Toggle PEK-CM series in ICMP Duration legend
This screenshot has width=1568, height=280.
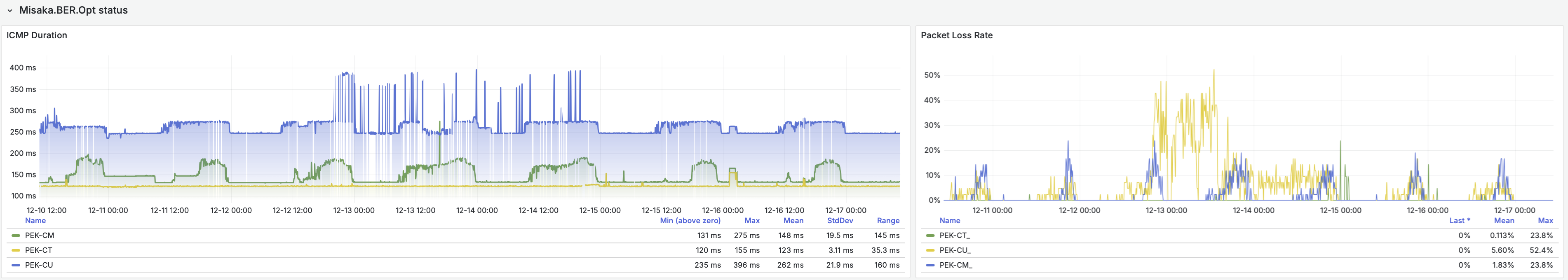39,236
